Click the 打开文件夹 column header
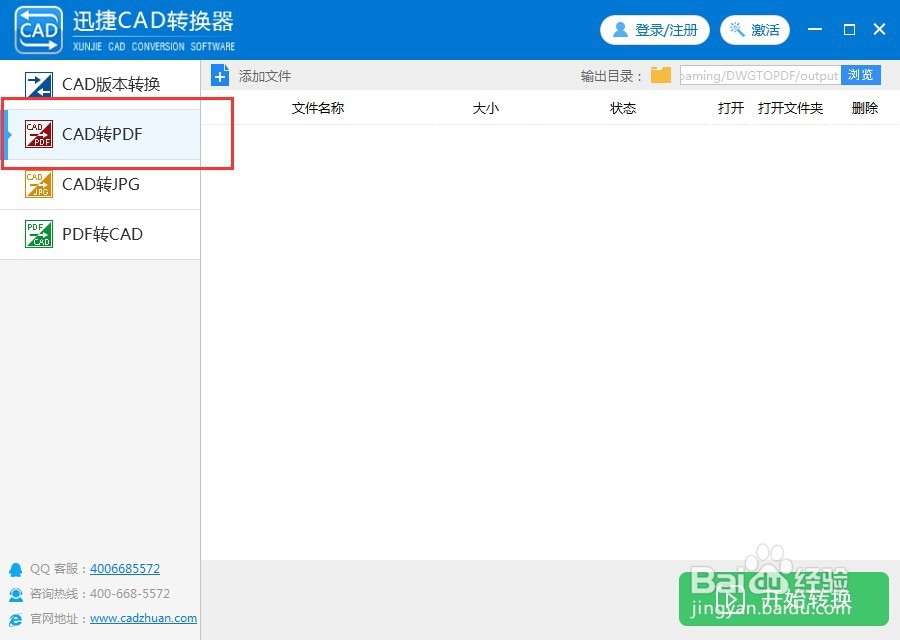The width and height of the screenshot is (900, 640). pyautogui.click(x=791, y=108)
